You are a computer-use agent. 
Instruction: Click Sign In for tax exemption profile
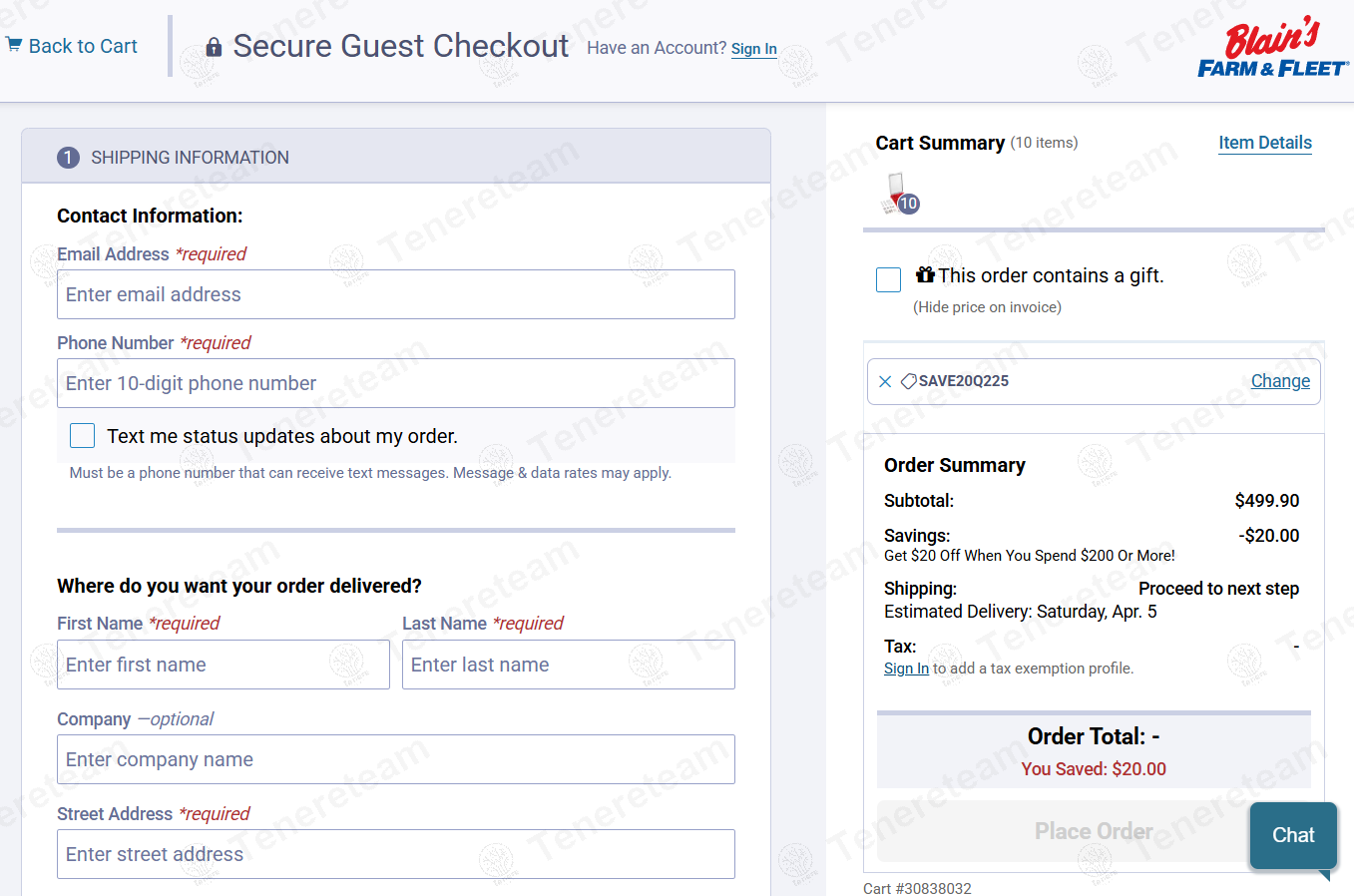(x=906, y=669)
